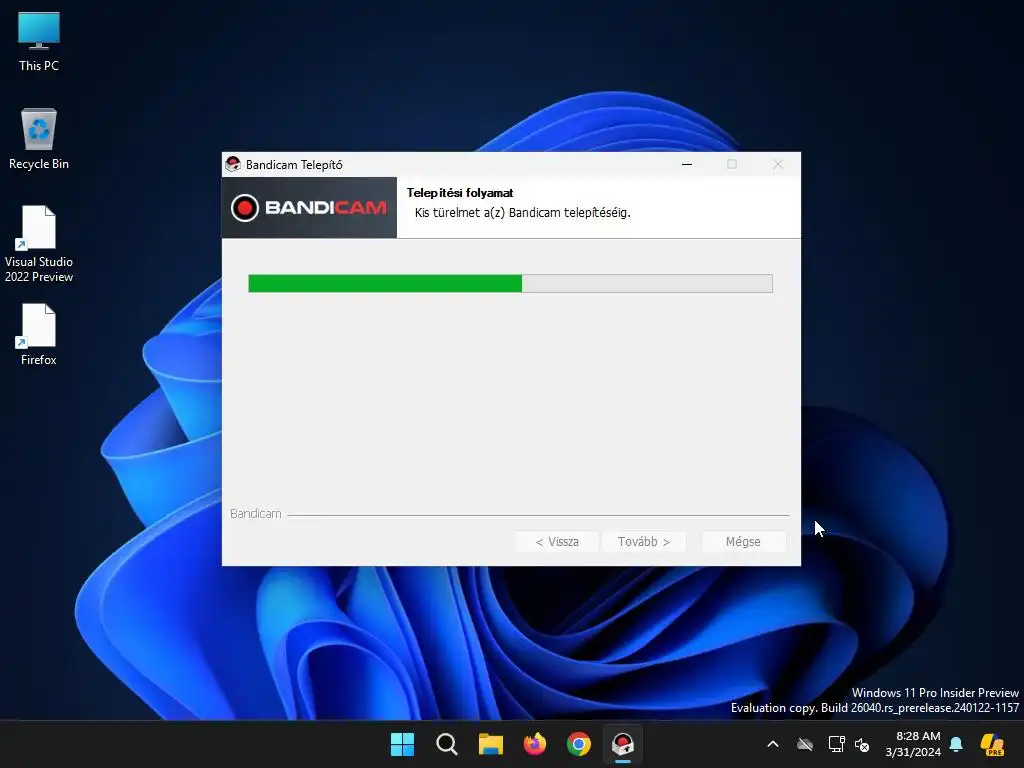
Task: Click the green installation progress bar
Action: 510,283
